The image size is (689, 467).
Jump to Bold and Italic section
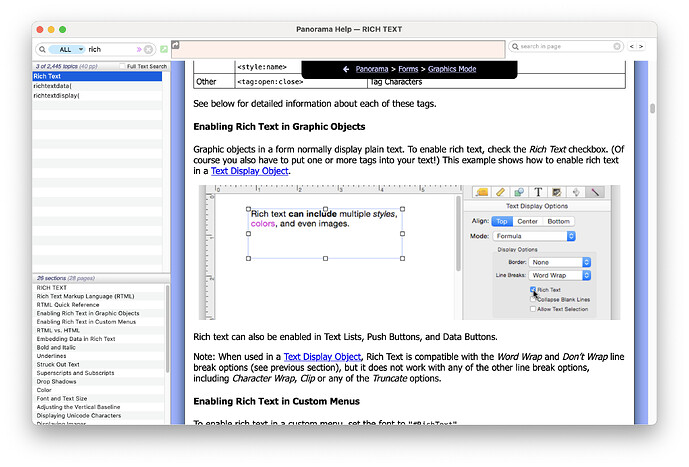click(56, 348)
